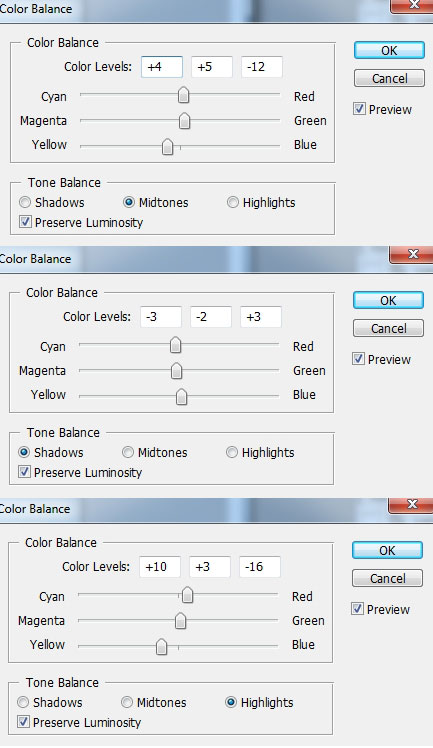The width and height of the screenshot is (433, 748).
Task: Click OK in the Midtones Color Balance dialog
Action: (389, 51)
